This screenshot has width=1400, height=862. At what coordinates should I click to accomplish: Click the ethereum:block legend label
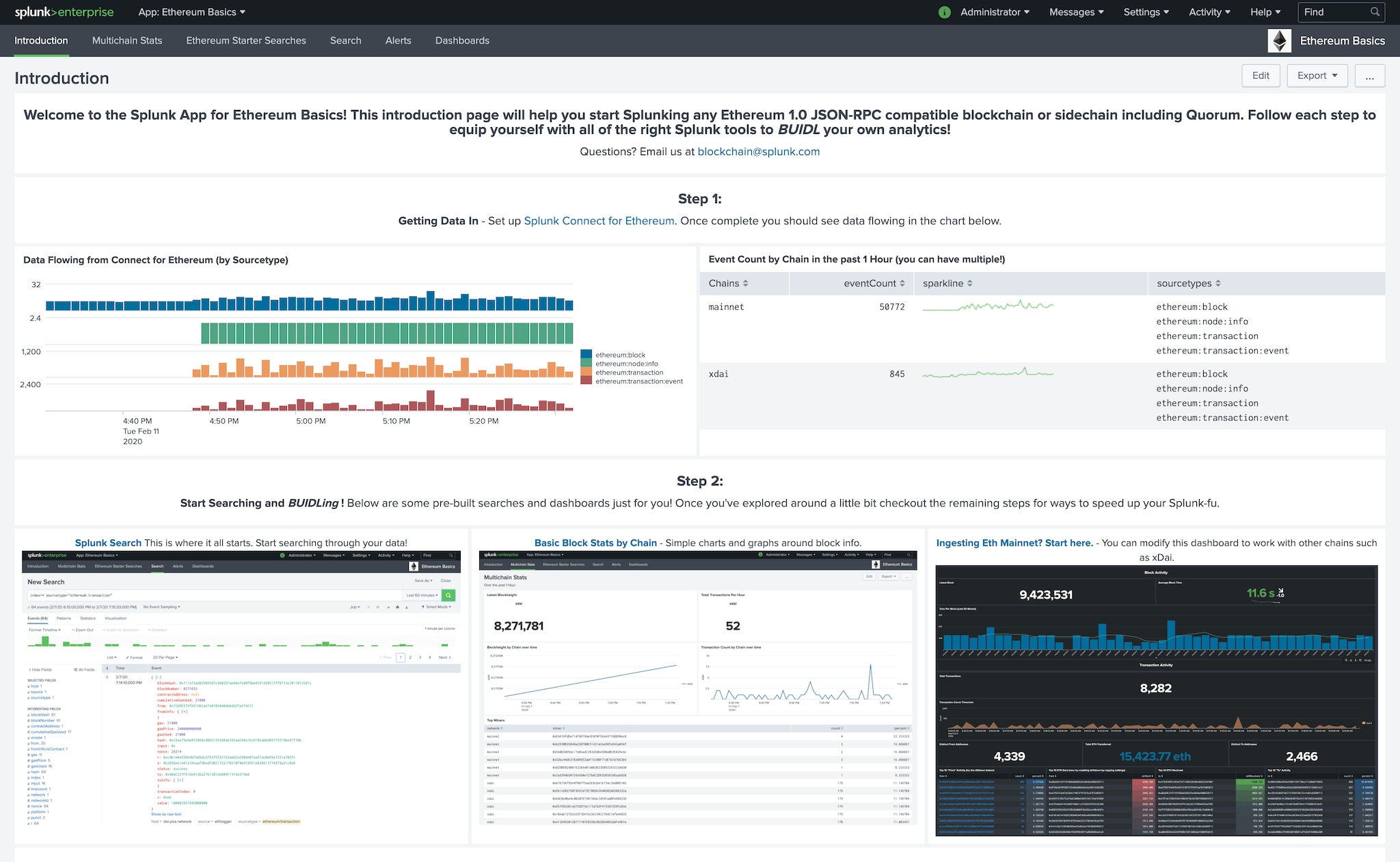click(620, 355)
